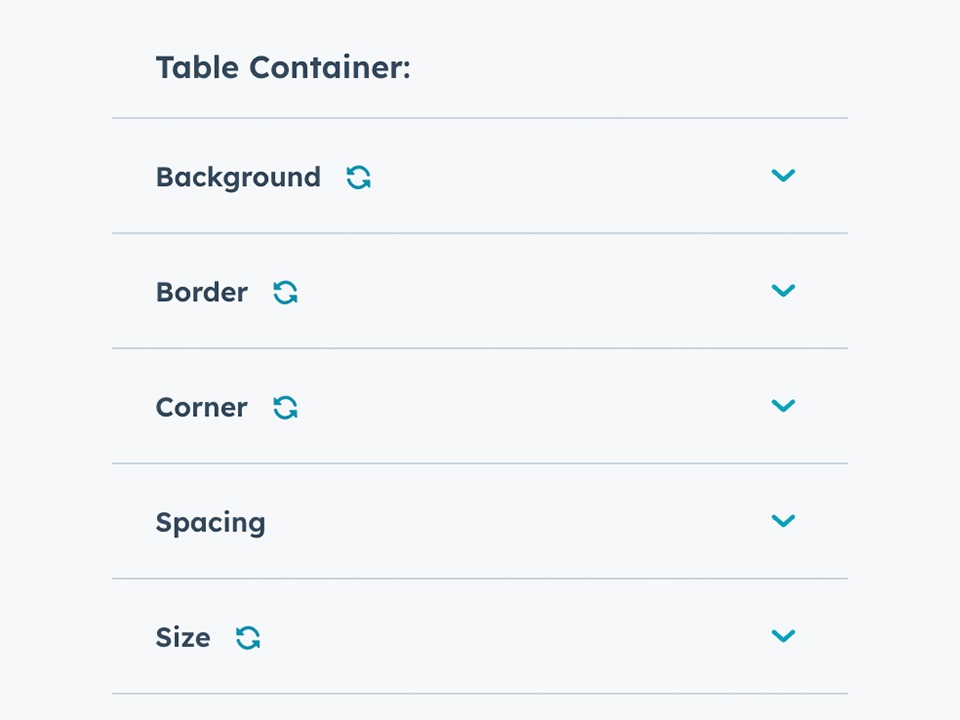Click the Size section label
Screen dimensions: 960x720
point(183,638)
